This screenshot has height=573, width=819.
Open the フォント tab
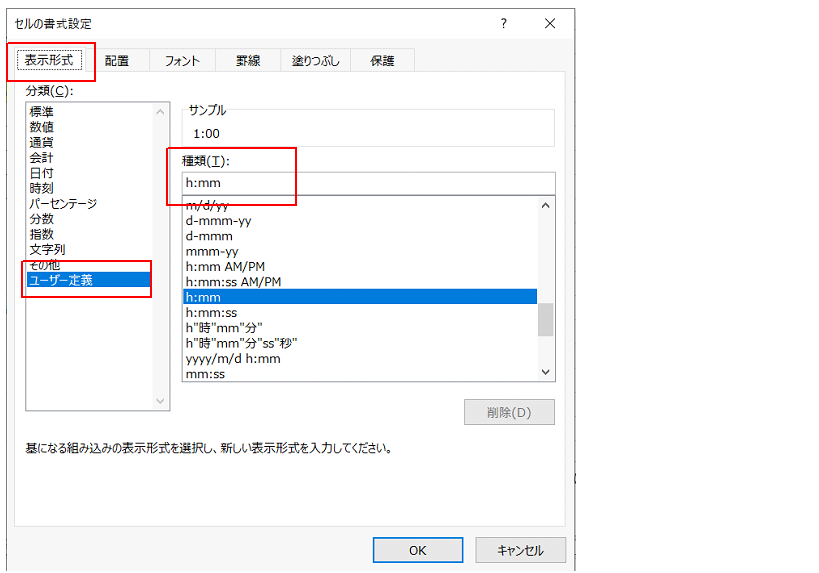tap(182, 61)
